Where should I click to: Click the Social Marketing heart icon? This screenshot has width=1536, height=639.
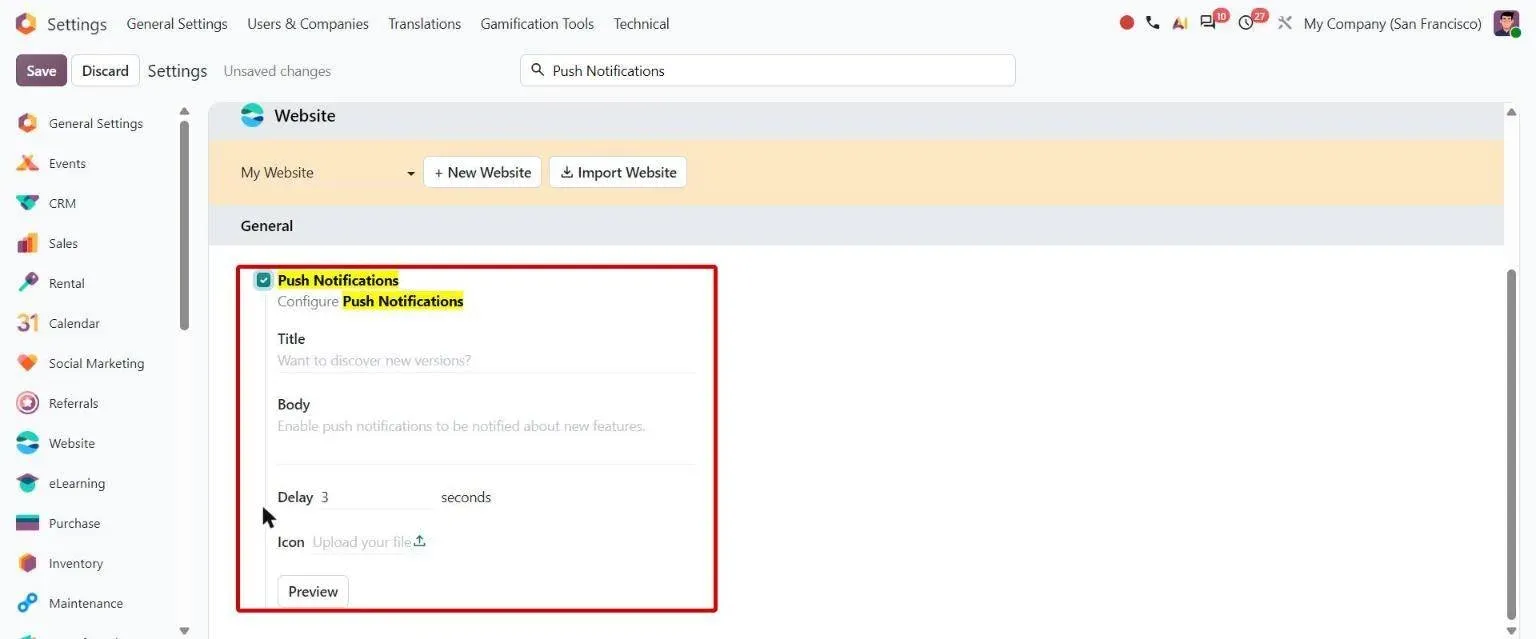point(28,363)
